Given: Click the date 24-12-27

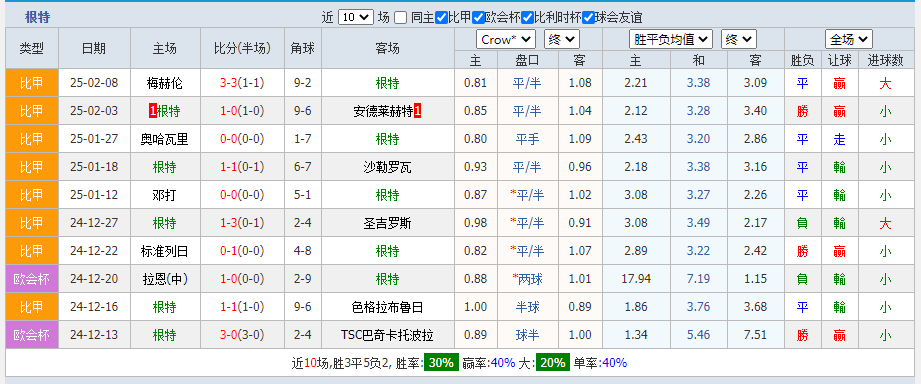Looking at the screenshot, I should pyautogui.click(x=94, y=223).
